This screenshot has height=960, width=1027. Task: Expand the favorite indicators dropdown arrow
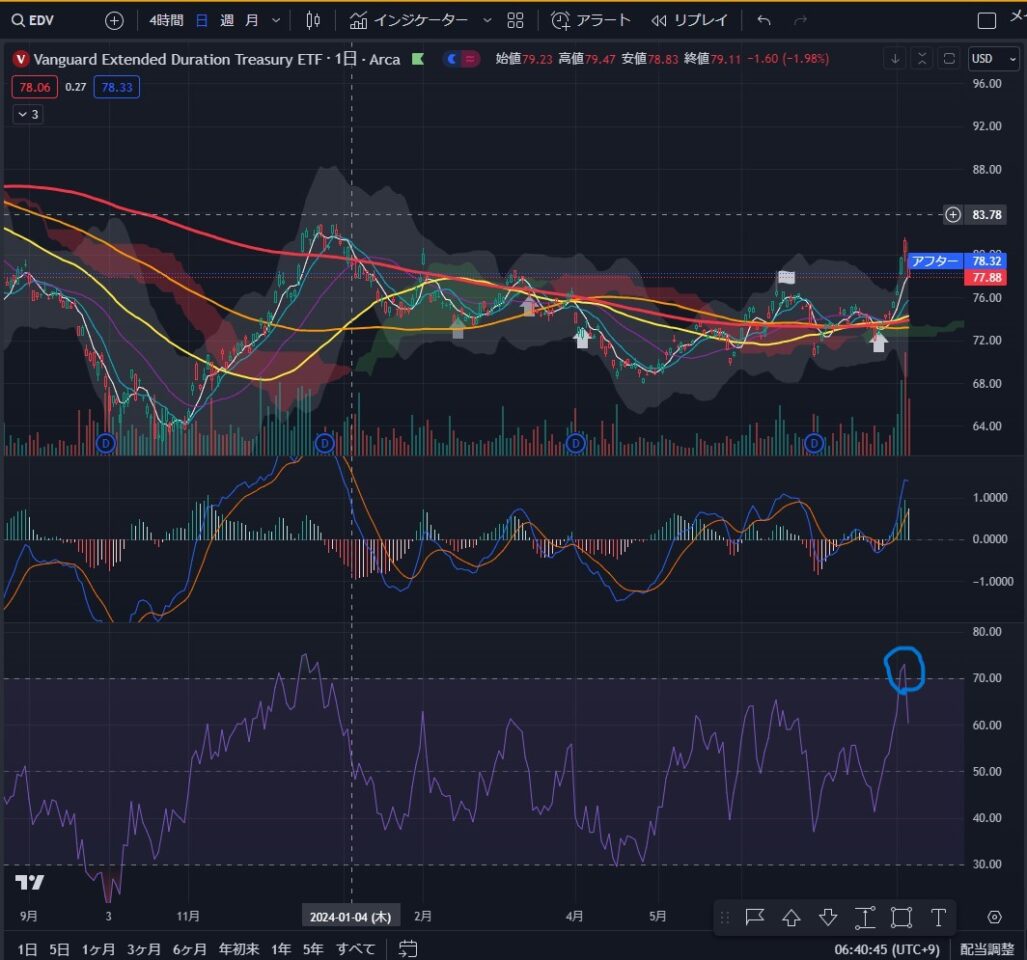(x=487, y=20)
